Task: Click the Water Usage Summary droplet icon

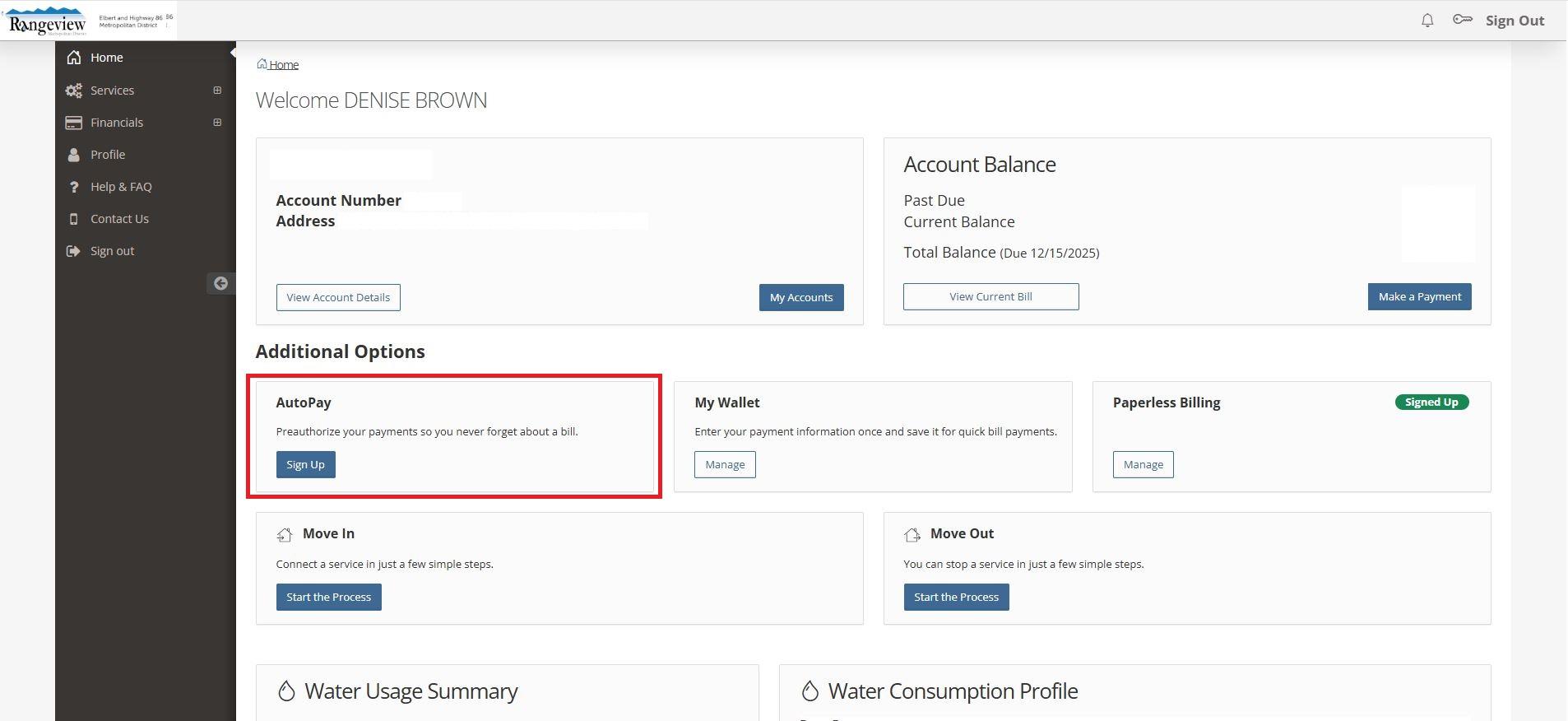Action: (x=286, y=691)
